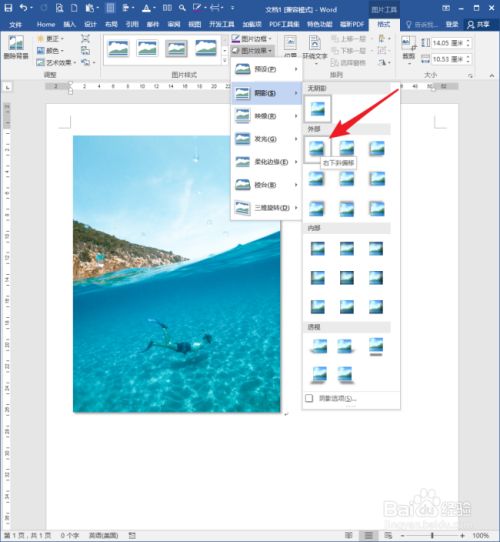Screen dimensions: 500x542
Task: Click the magnifier search icon in quick access toolbar
Action: coord(182,8)
